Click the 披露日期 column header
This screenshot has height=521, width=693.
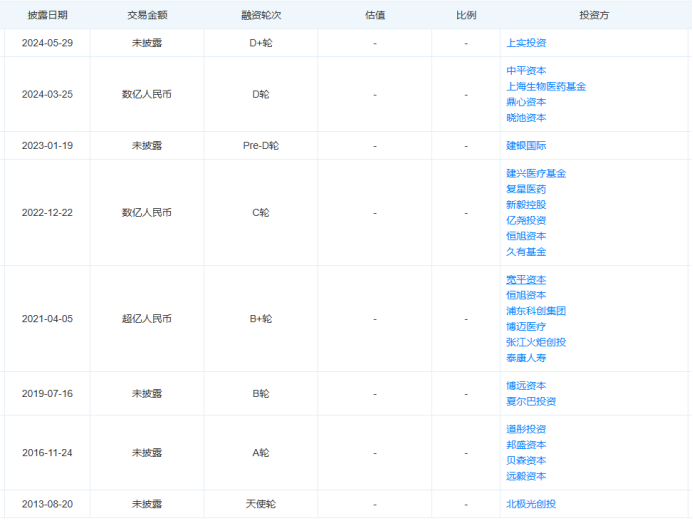(47, 16)
